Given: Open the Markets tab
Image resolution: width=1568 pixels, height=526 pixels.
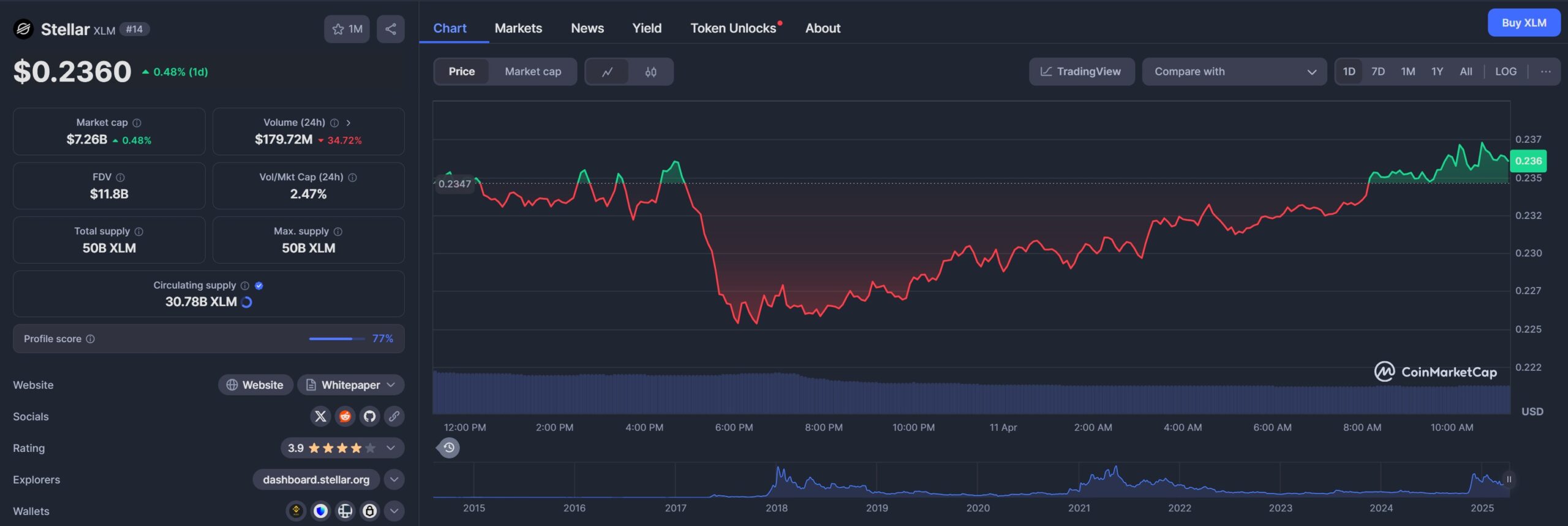Looking at the screenshot, I should pos(518,28).
